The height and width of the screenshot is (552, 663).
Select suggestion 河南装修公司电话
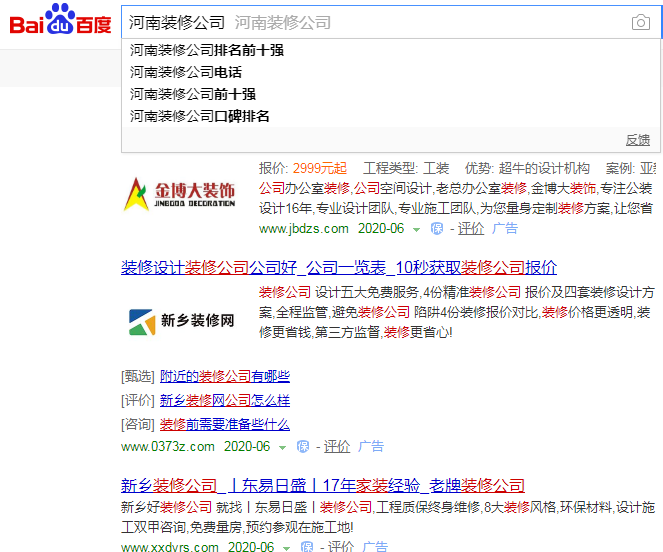point(185,72)
